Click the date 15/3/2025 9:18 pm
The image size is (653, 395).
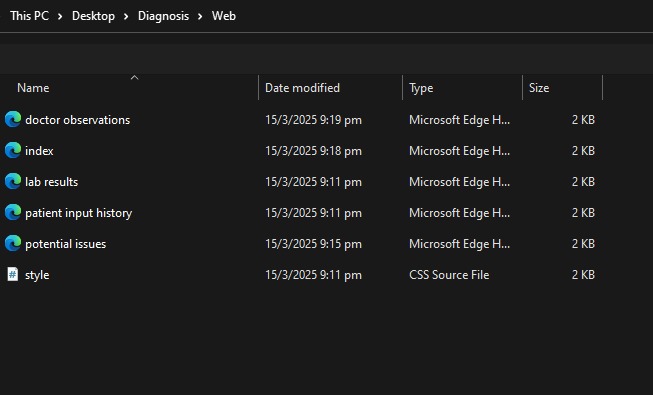314,151
